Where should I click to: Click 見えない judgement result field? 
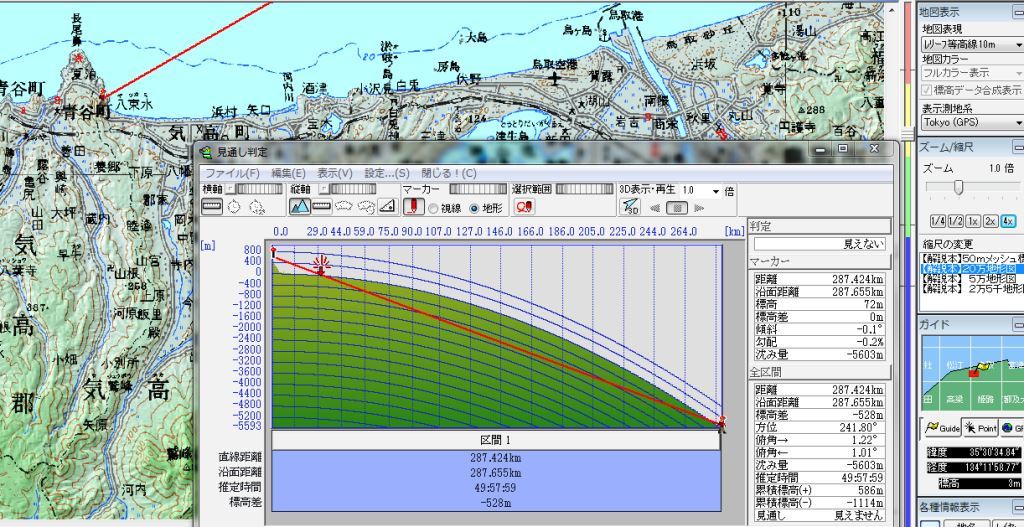(820, 244)
